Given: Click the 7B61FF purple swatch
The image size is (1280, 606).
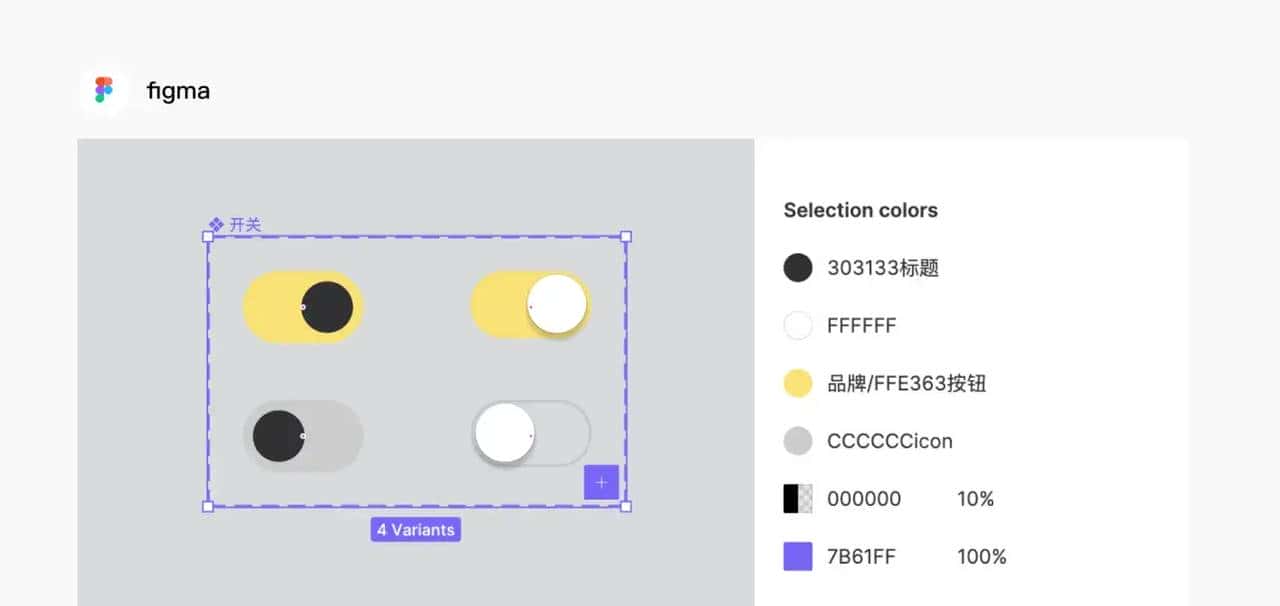Looking at the screenshot, I should (x=797, y=556).
